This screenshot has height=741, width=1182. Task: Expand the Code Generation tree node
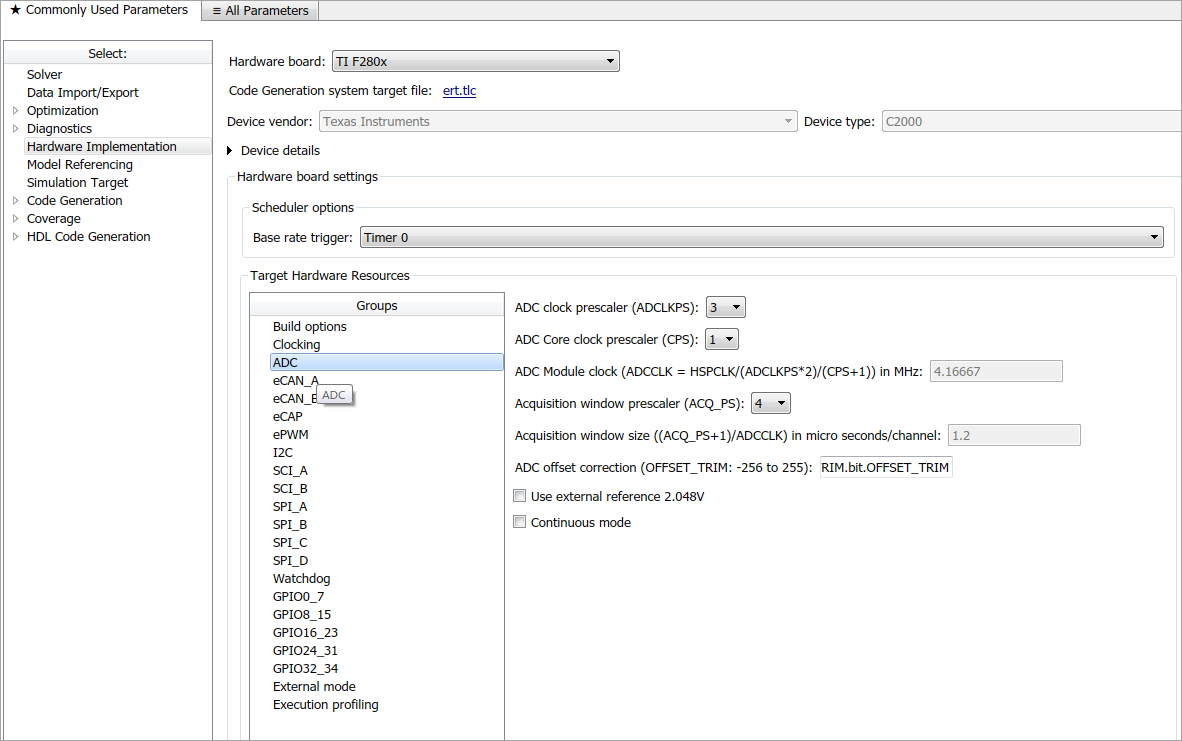pos(15,201)
